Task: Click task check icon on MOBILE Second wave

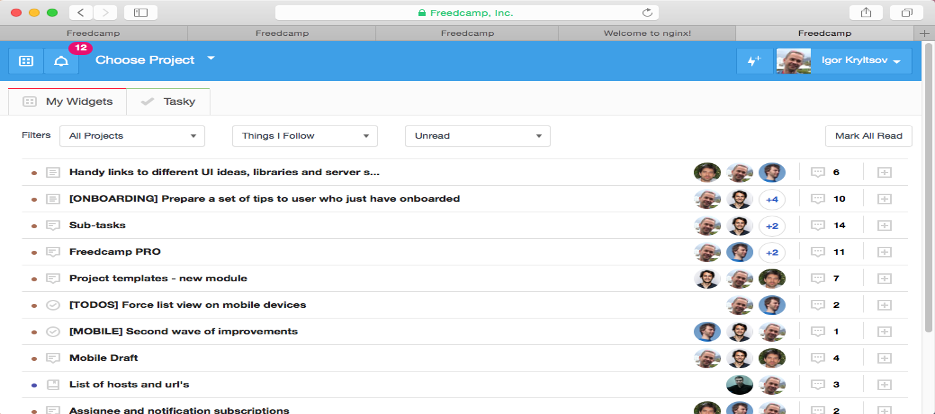Action: pos(53,331)
